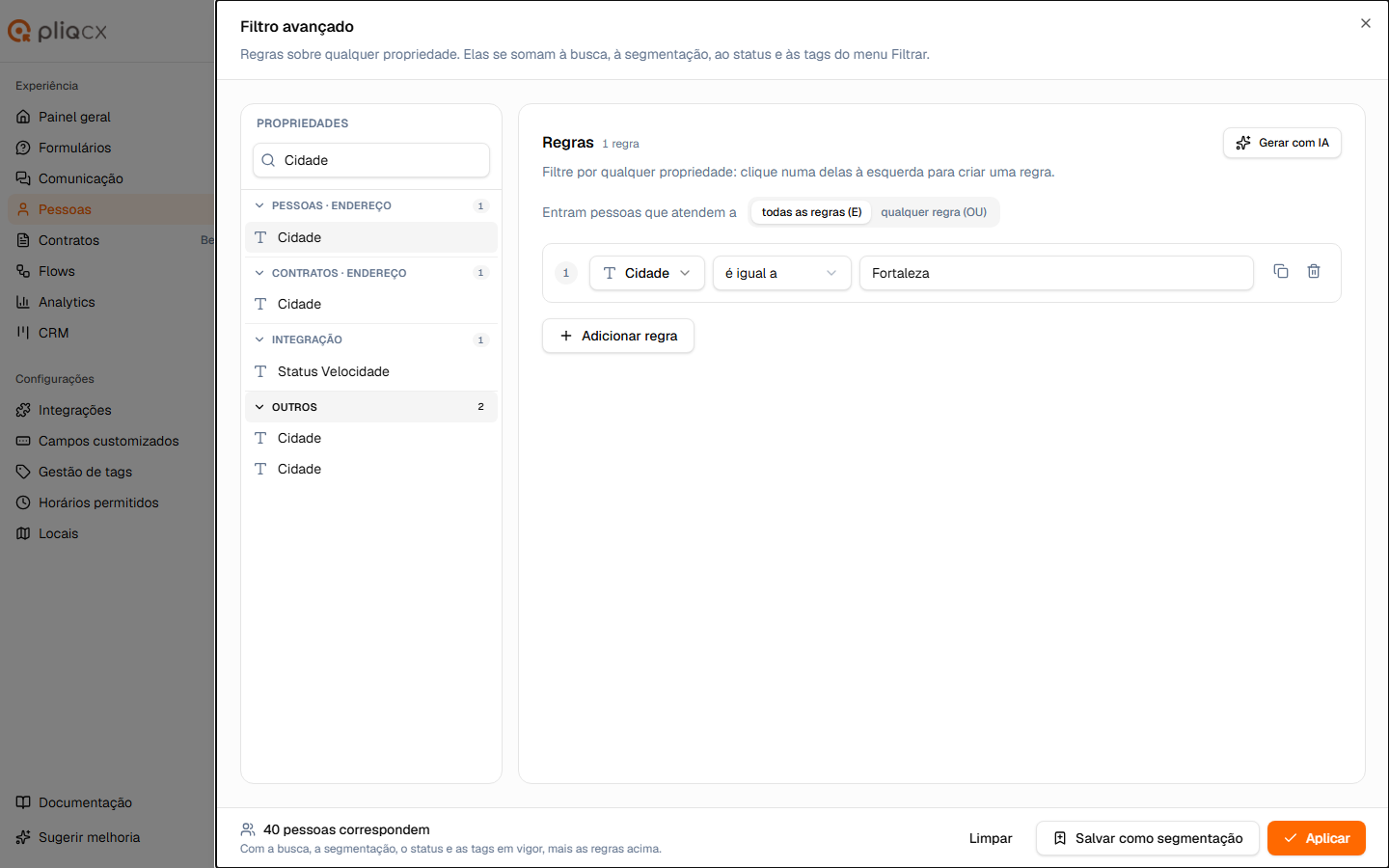Select Cidade under Contratos · Endereço
The width and height of the screenshot is (1389, 868).
(371, 304)
